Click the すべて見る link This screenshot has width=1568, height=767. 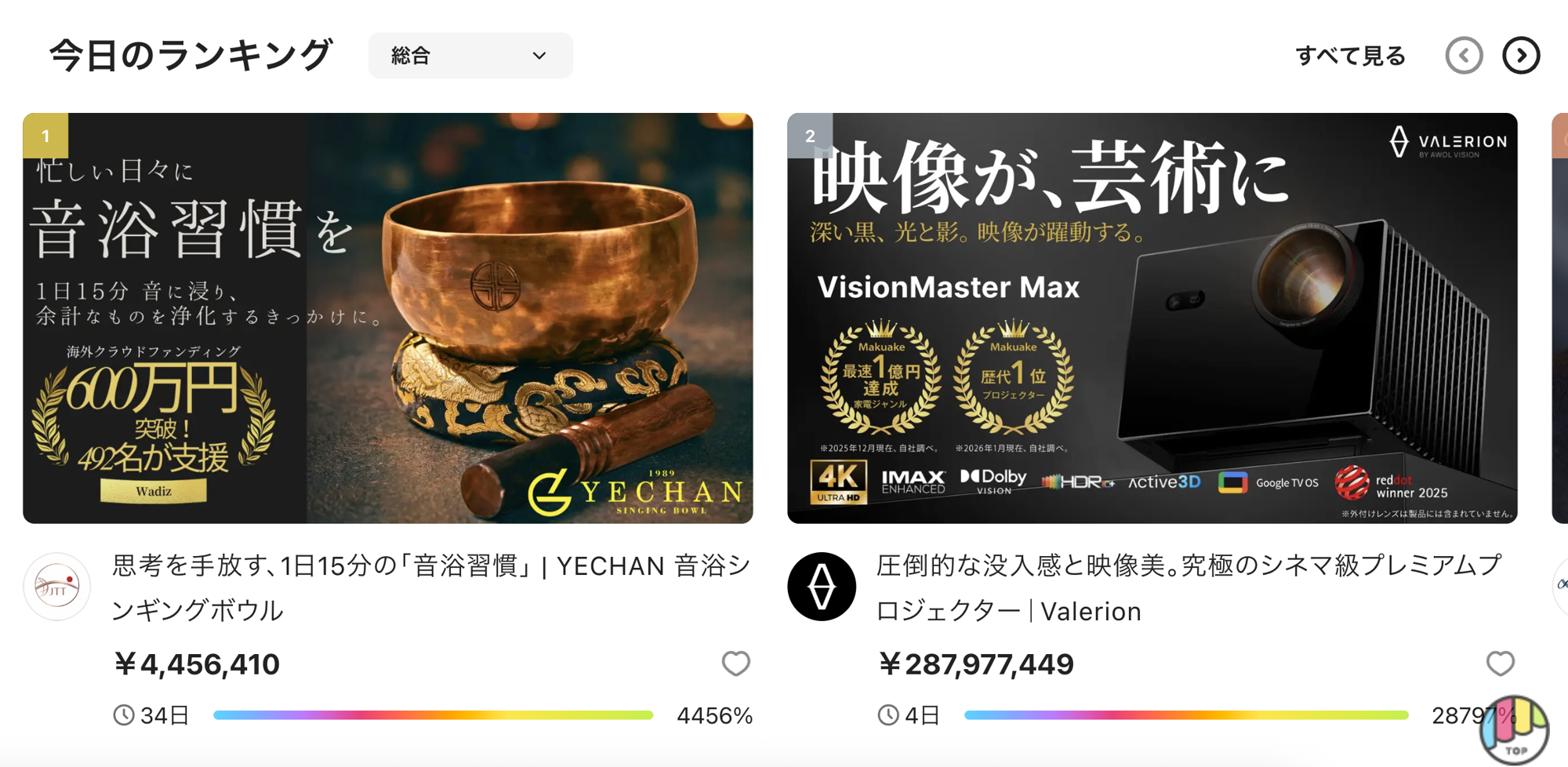coord(1350,56)
